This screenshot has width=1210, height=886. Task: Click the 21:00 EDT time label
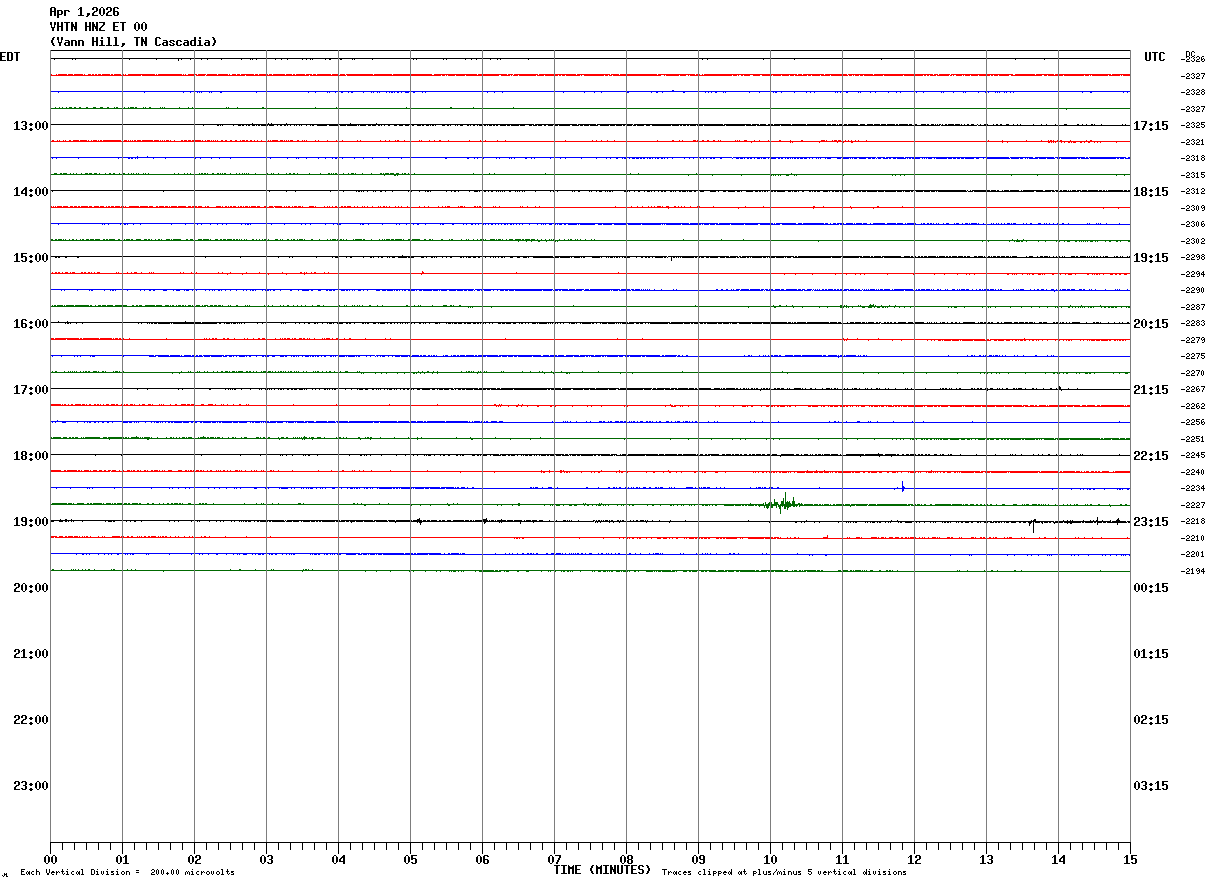pyautogui.click(x=30, y=654)
